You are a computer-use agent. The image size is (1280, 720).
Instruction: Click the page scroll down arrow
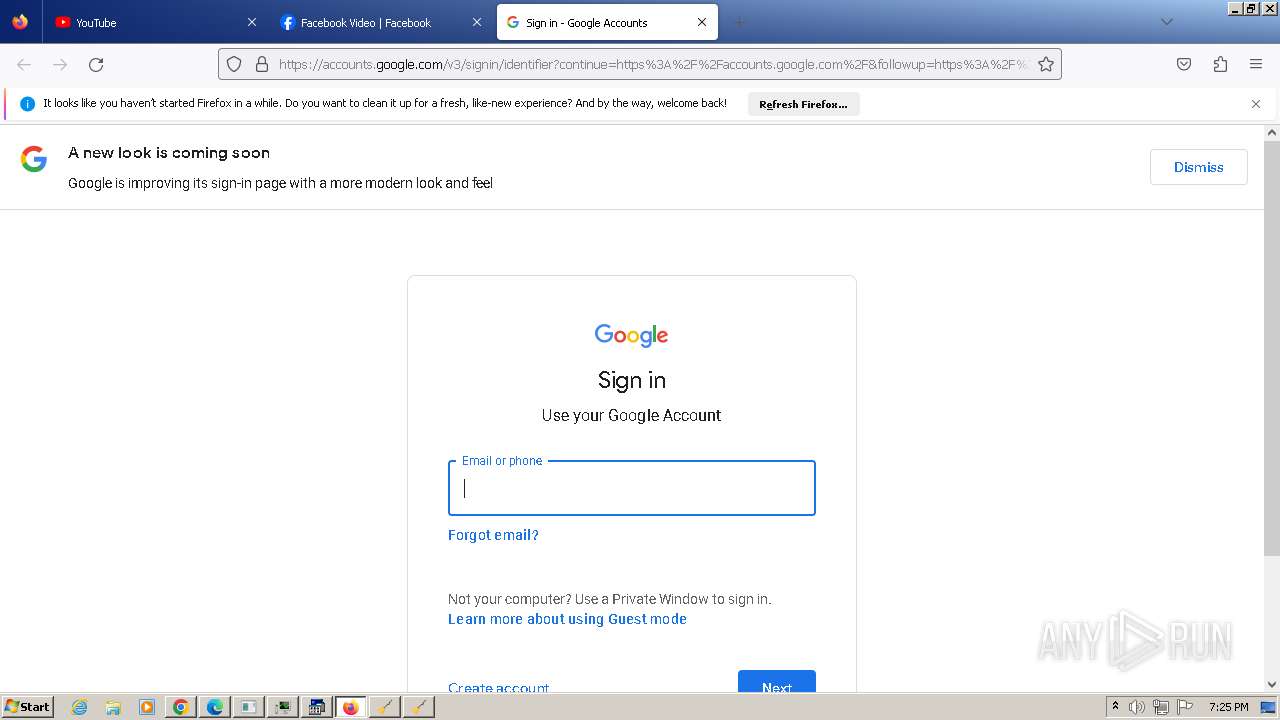[1272, 685]
